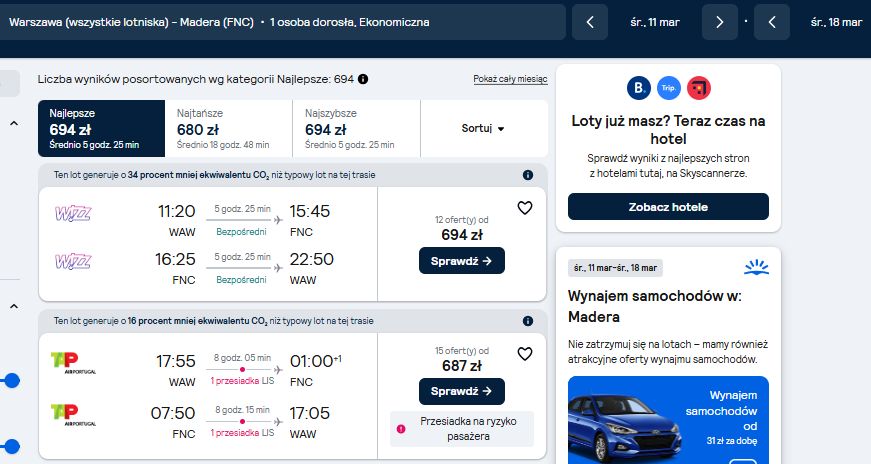Image resolution: width=871 pixels, height=464 pixels.
Task: Click the Zobacz hotele button
Action: [668, 207]
